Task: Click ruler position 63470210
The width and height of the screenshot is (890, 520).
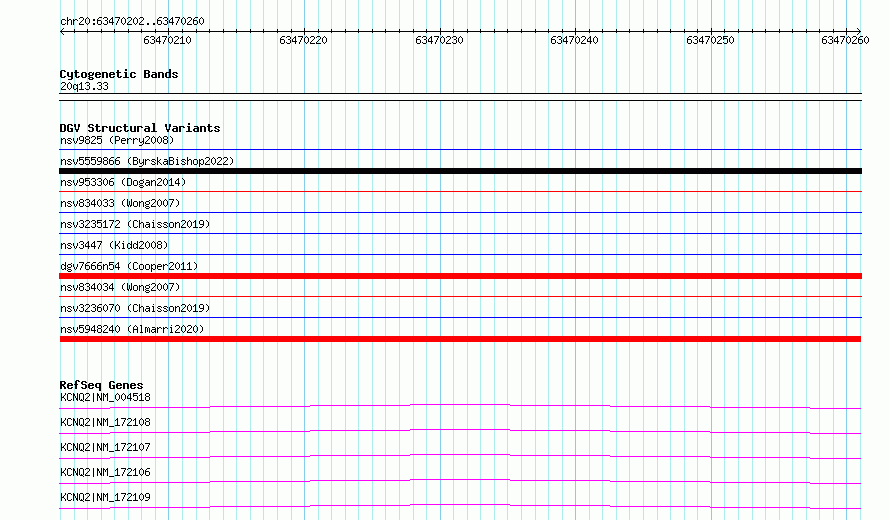Action: (x=167, y=40)
